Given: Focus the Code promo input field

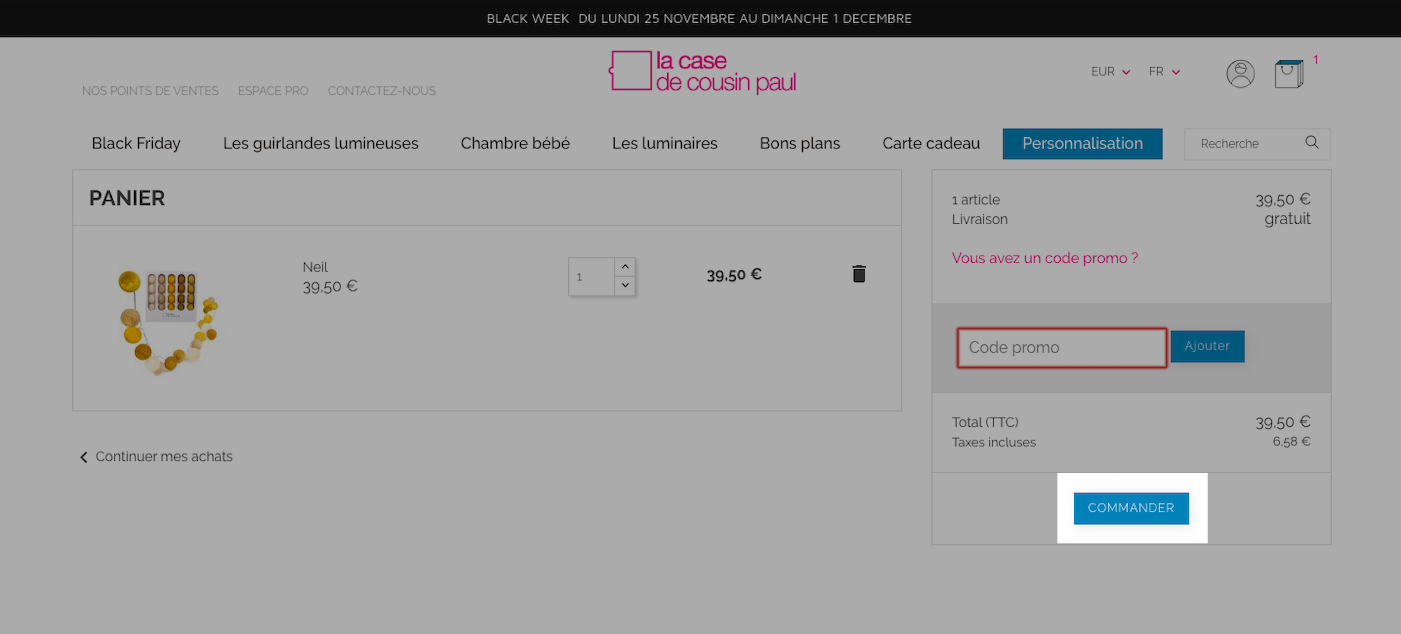Looking at the screenshot, I should [x=1062, y=348].
